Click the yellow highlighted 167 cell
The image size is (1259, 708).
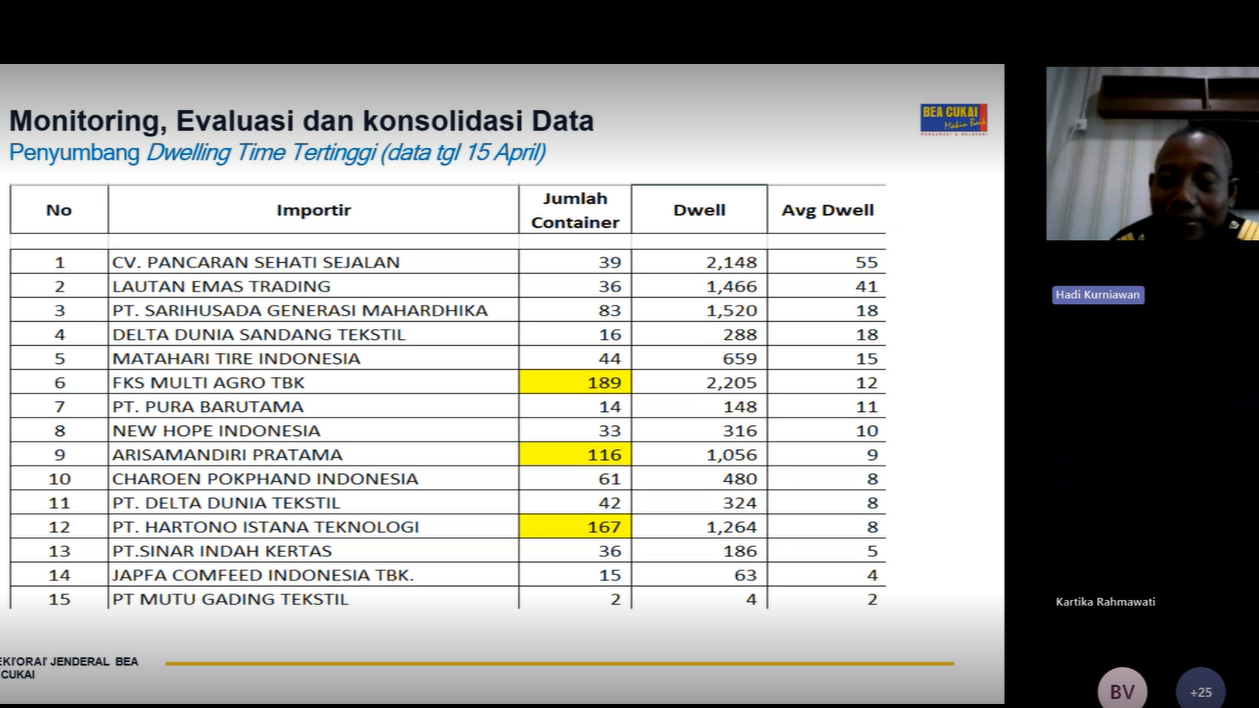[575, 526]
